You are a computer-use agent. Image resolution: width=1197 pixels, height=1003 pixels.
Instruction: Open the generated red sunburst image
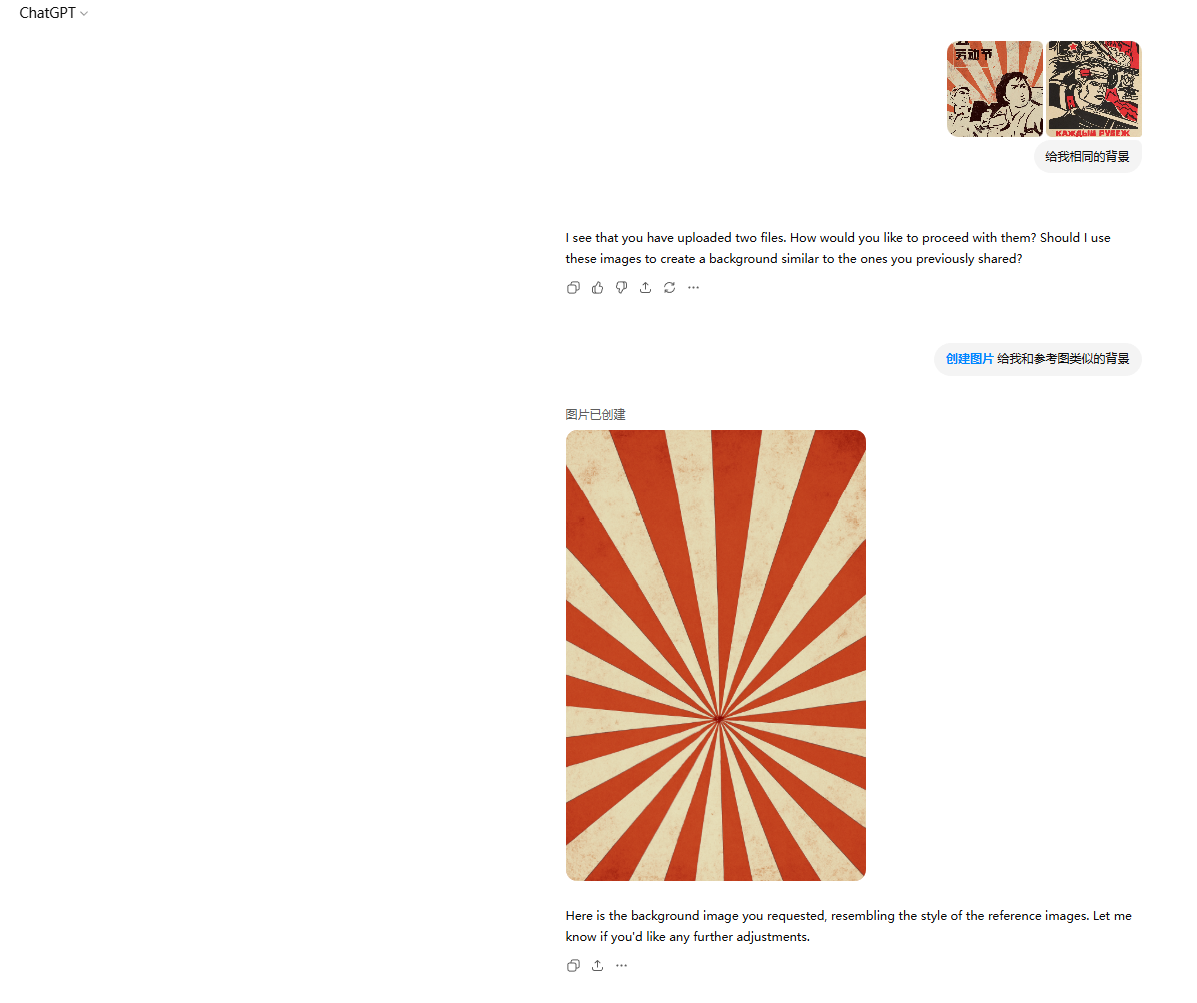point(715,655)
